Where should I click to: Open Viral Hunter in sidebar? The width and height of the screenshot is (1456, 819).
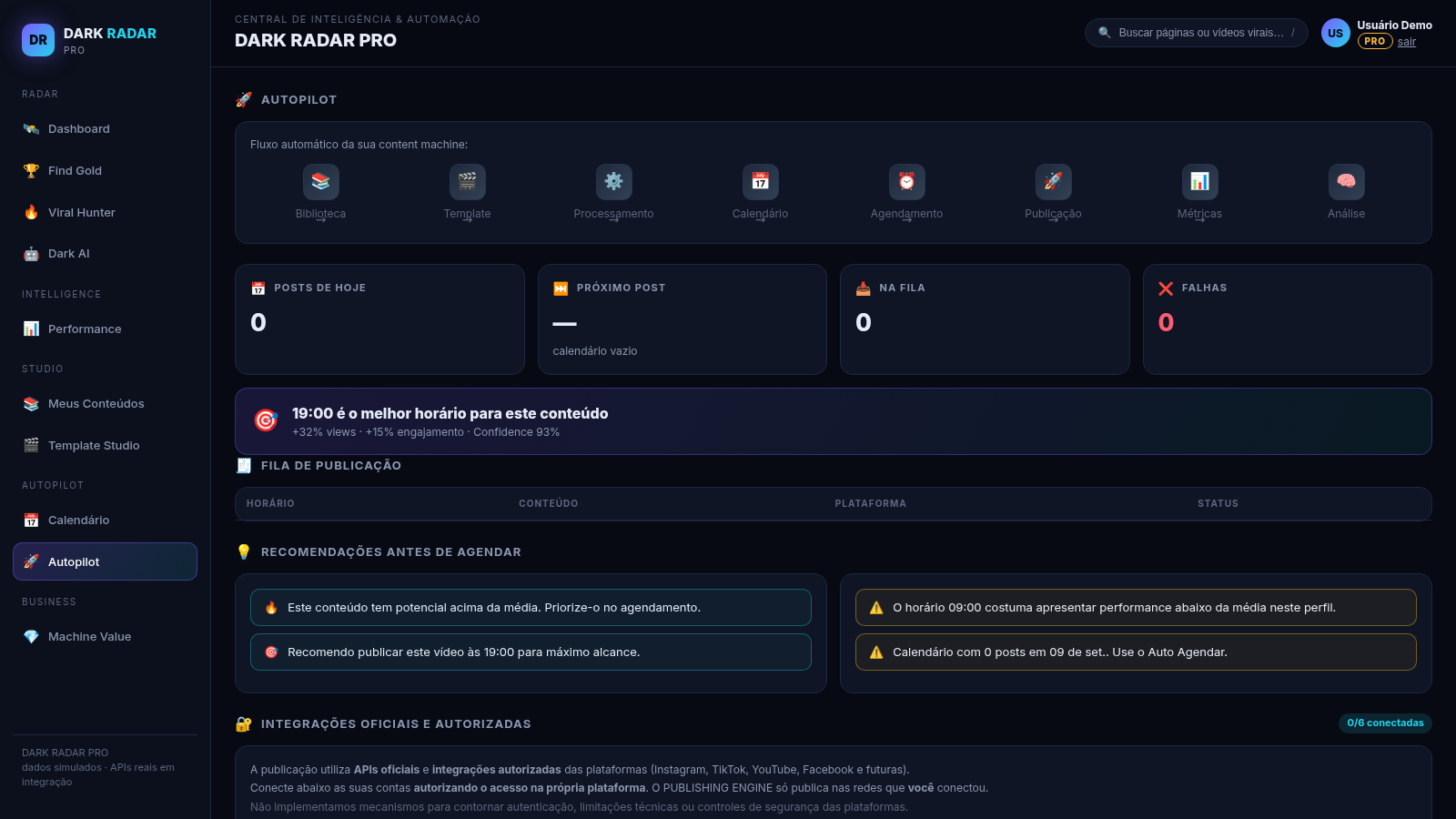click(106, 213)
